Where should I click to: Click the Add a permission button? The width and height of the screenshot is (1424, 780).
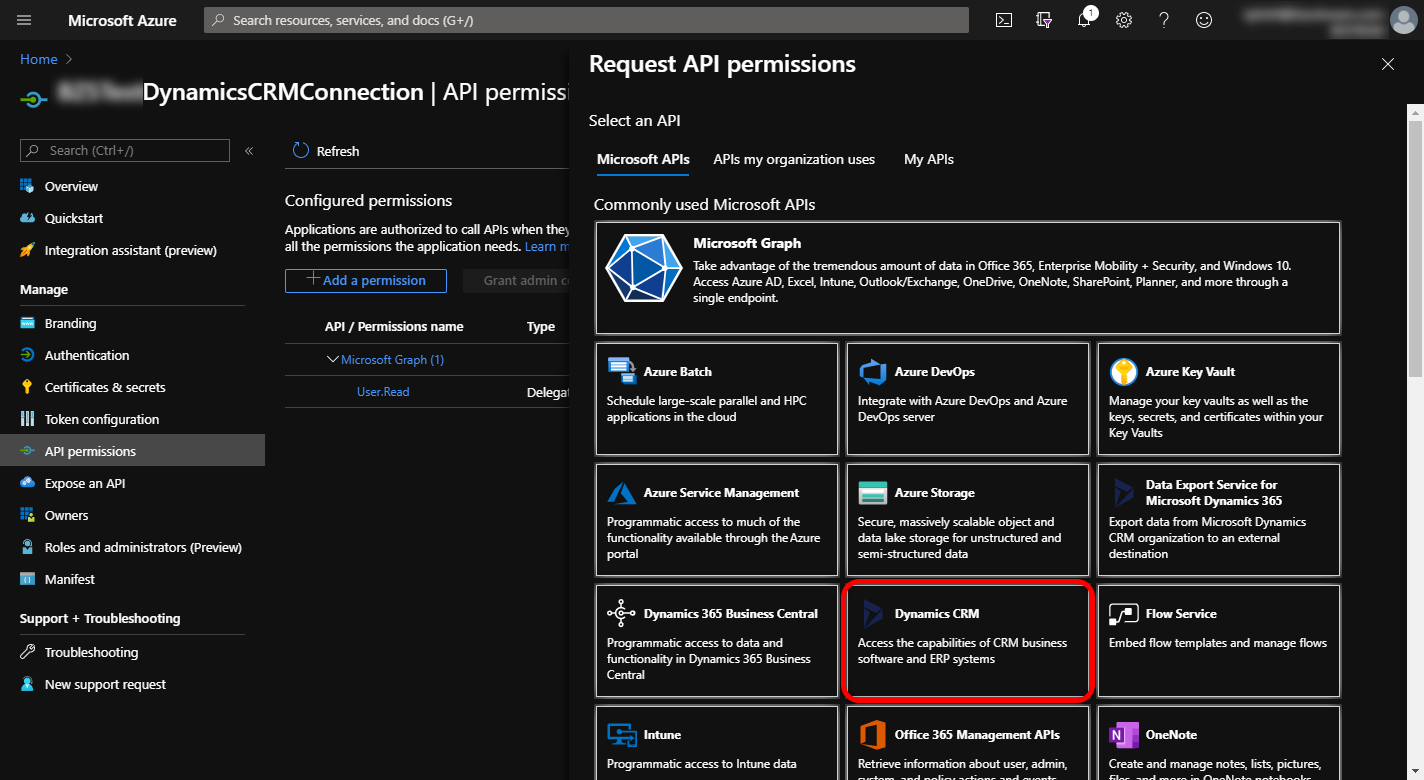click(x=366, y=280)
